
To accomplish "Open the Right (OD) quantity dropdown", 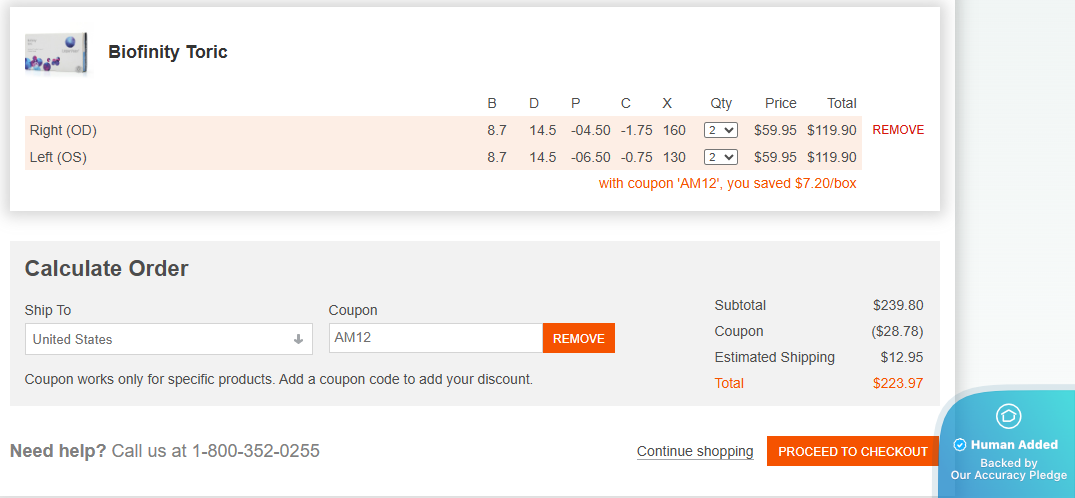I will tap(720, 130).
